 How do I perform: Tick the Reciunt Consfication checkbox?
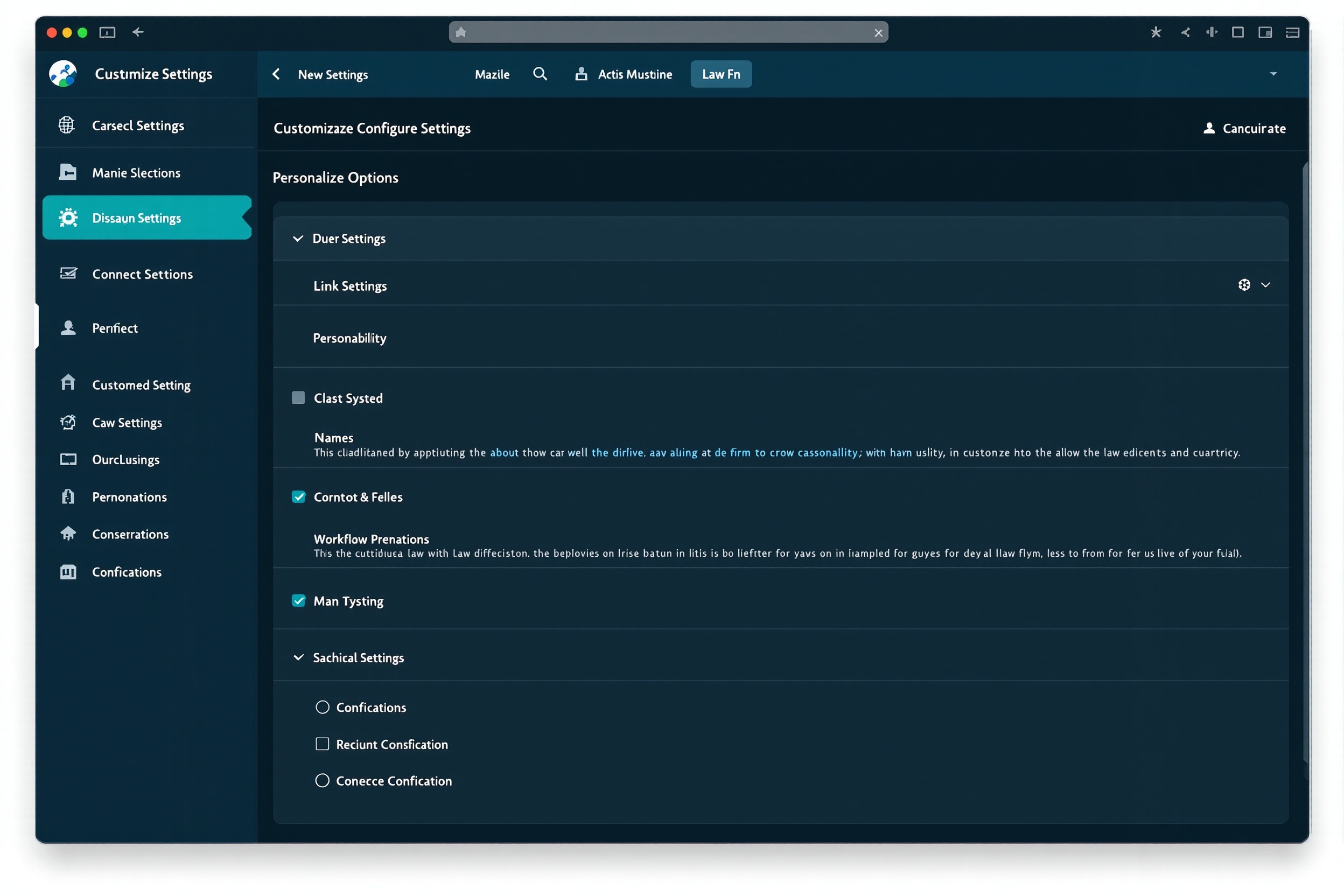pyautogui.click(x=323, y=744)
